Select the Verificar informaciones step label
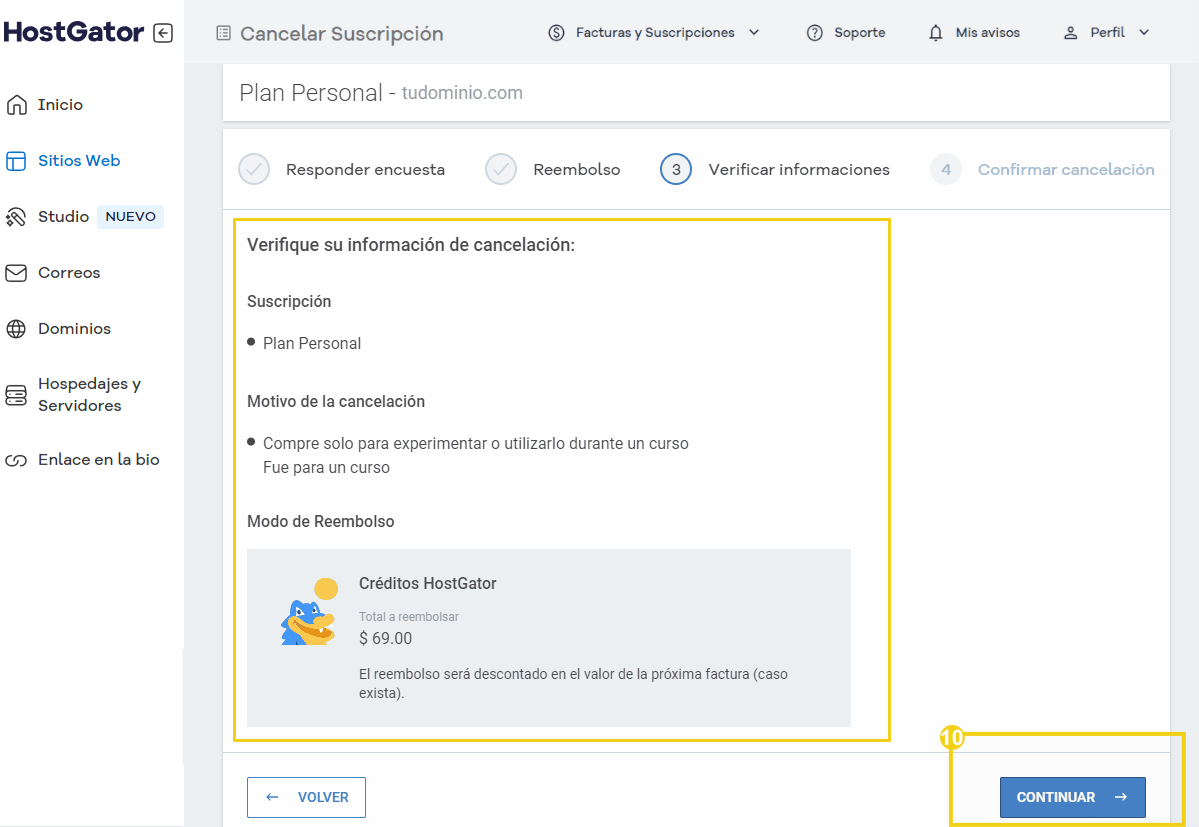Screen dimensions: 1199x827 tap(799, 170)
